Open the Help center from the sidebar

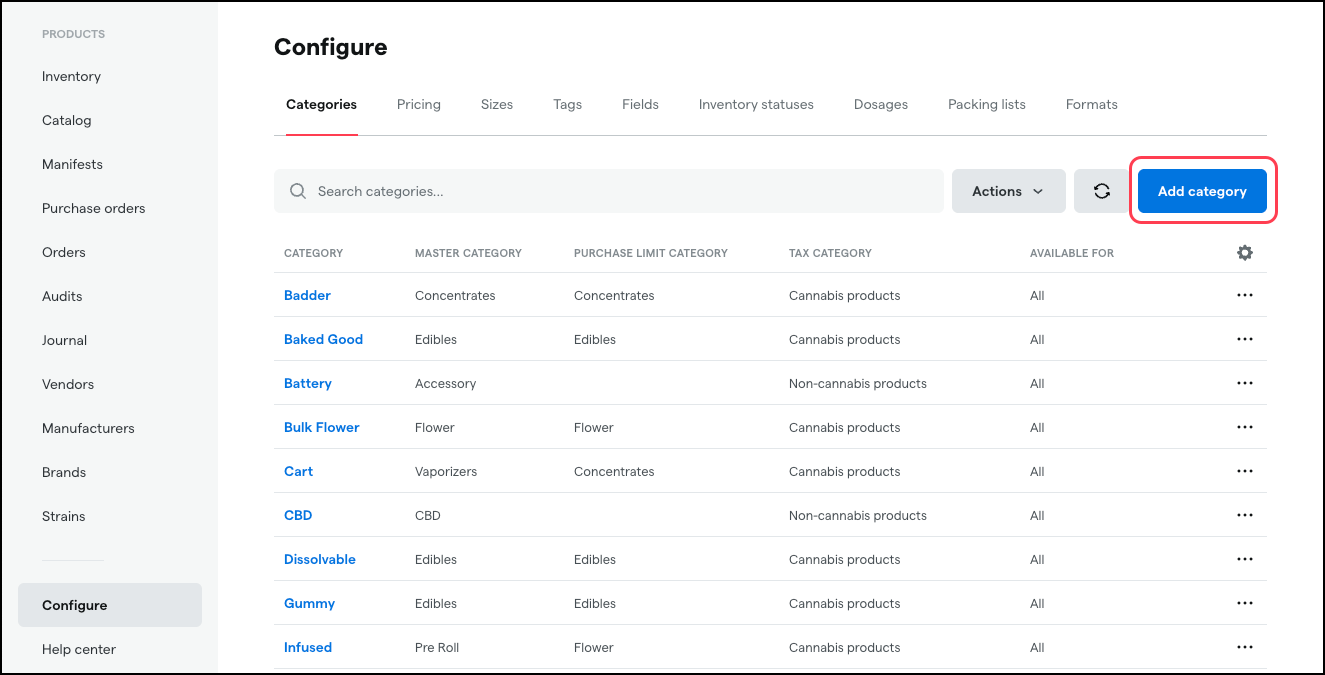click(x=78, y=648)
